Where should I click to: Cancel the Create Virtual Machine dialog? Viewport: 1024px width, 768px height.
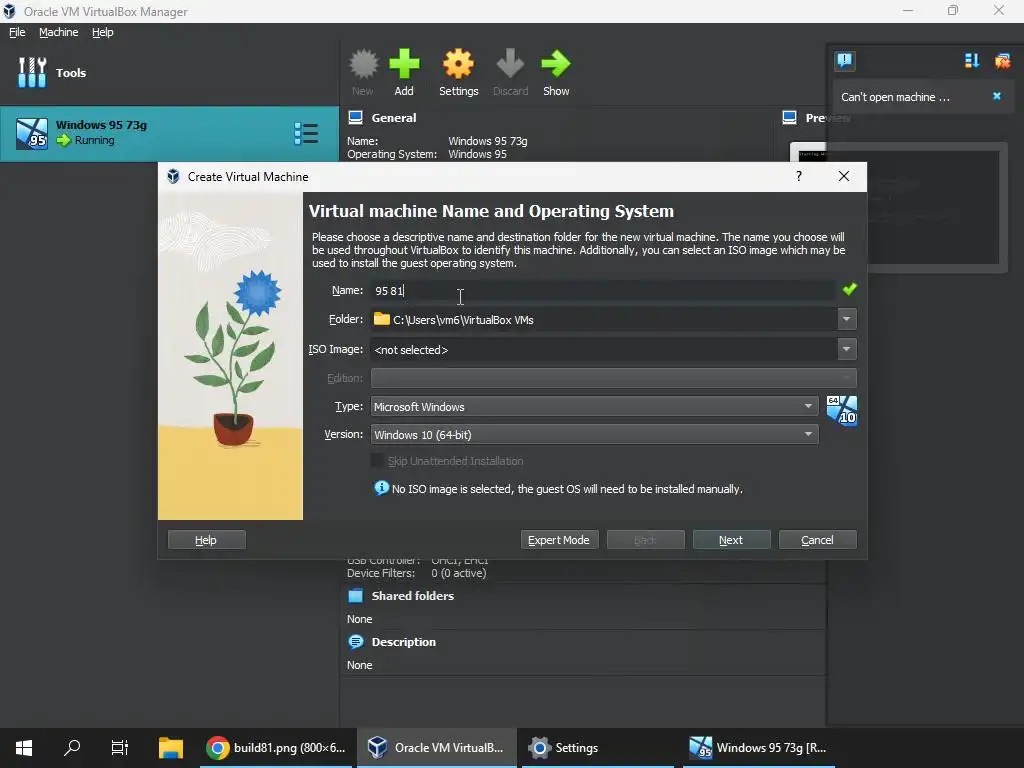click(818, 539)
